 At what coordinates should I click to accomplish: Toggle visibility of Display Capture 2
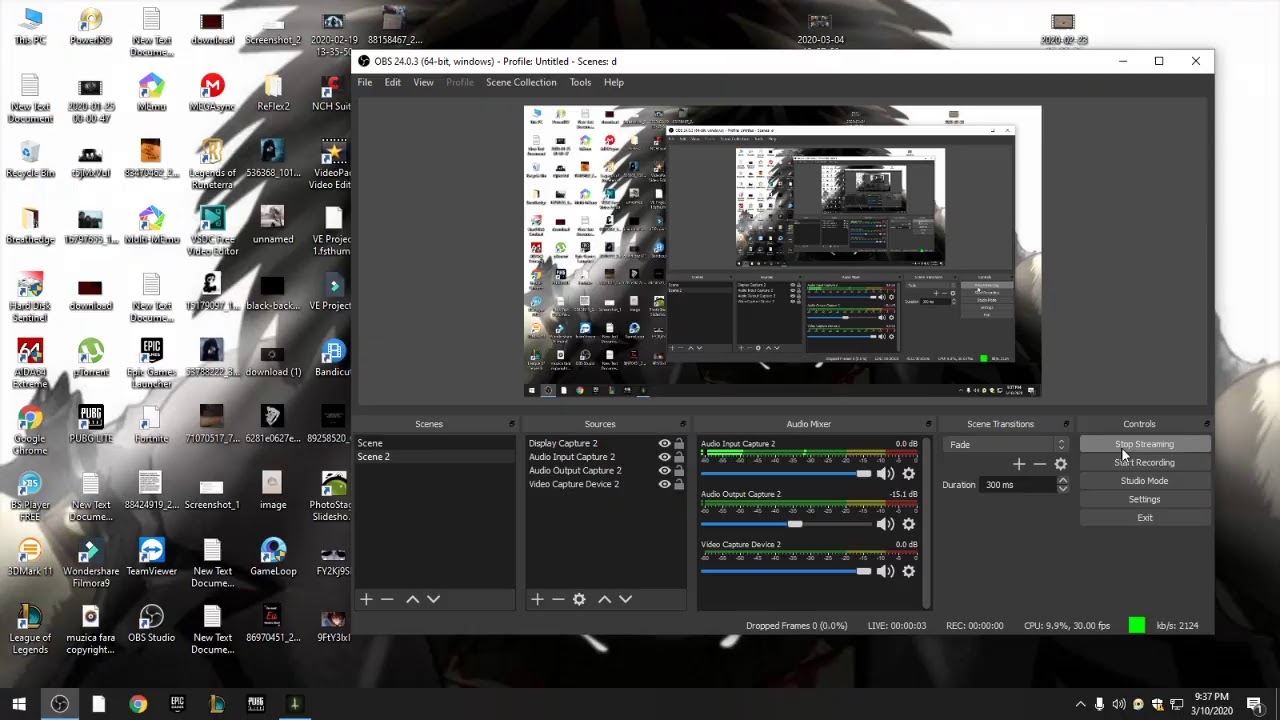tap(664, 444)
